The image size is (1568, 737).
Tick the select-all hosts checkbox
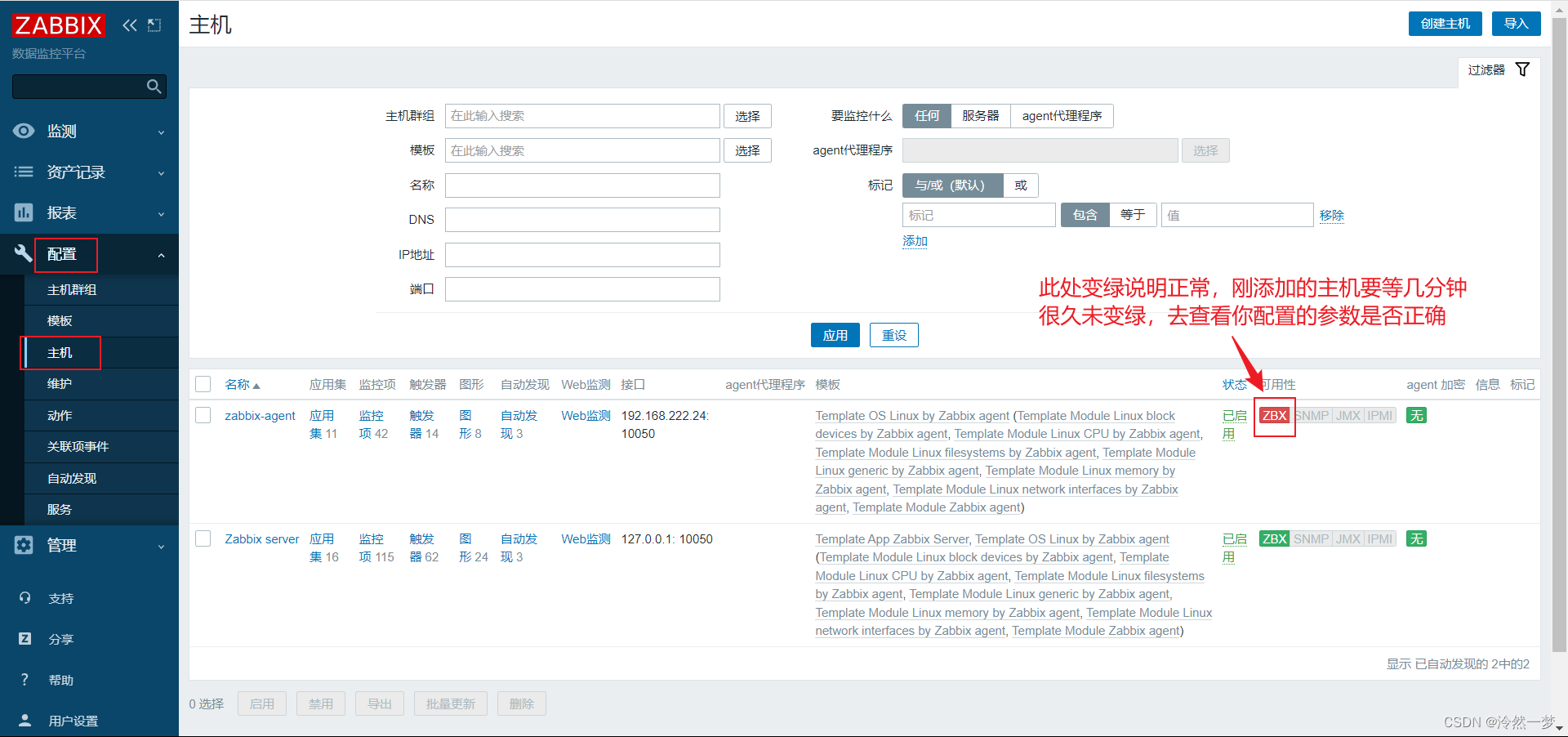[x=203, y=384]
